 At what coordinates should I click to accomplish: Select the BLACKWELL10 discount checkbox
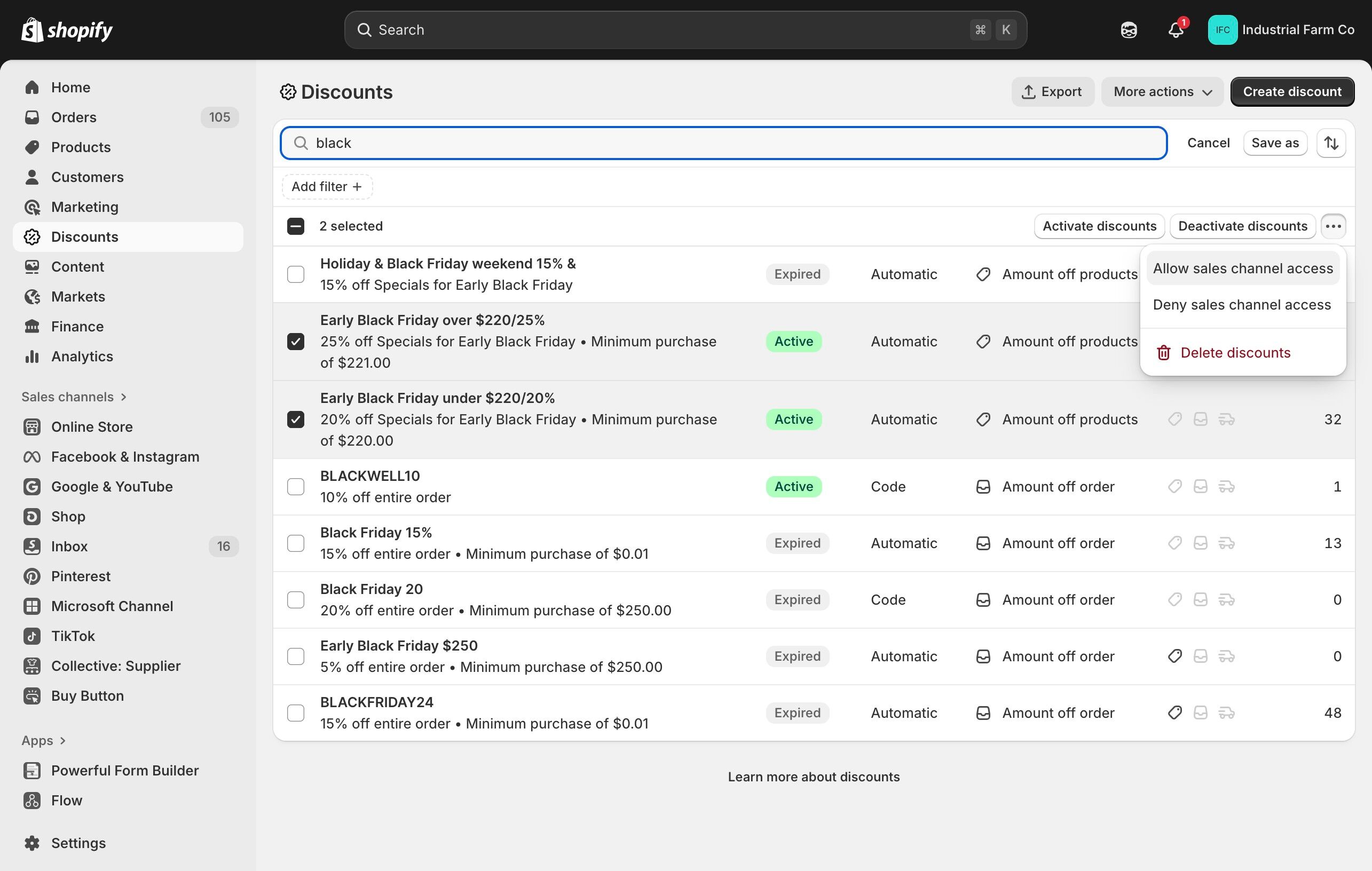point(296,487)
